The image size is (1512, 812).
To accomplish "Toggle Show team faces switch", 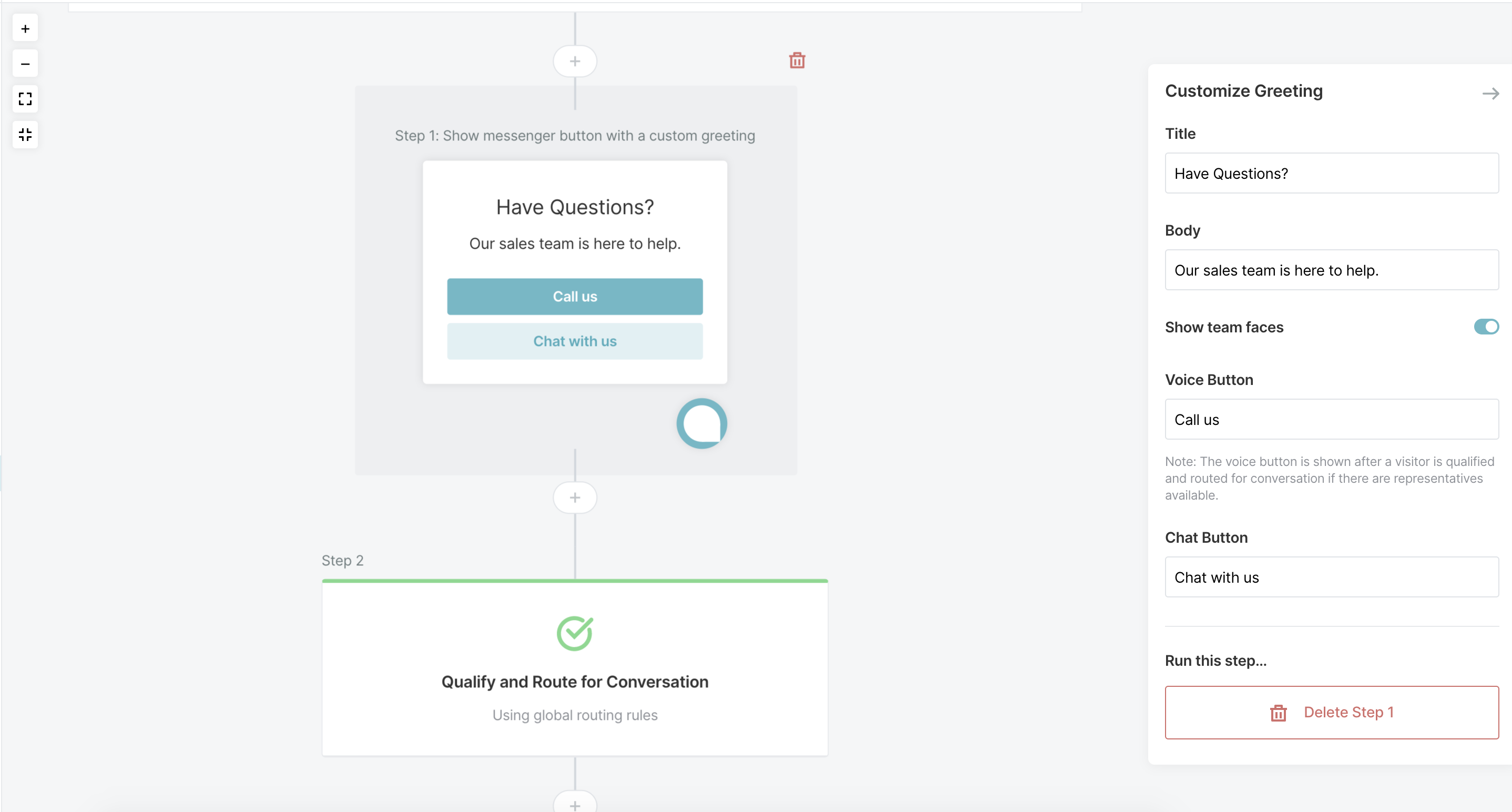I will (x=1486, y=327).
